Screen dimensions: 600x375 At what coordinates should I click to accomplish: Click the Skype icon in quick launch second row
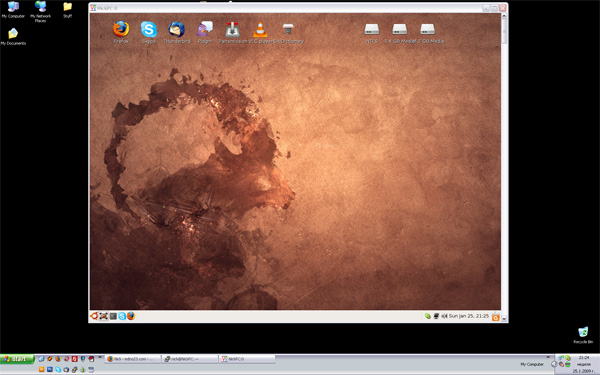click(x=58, y=370)
